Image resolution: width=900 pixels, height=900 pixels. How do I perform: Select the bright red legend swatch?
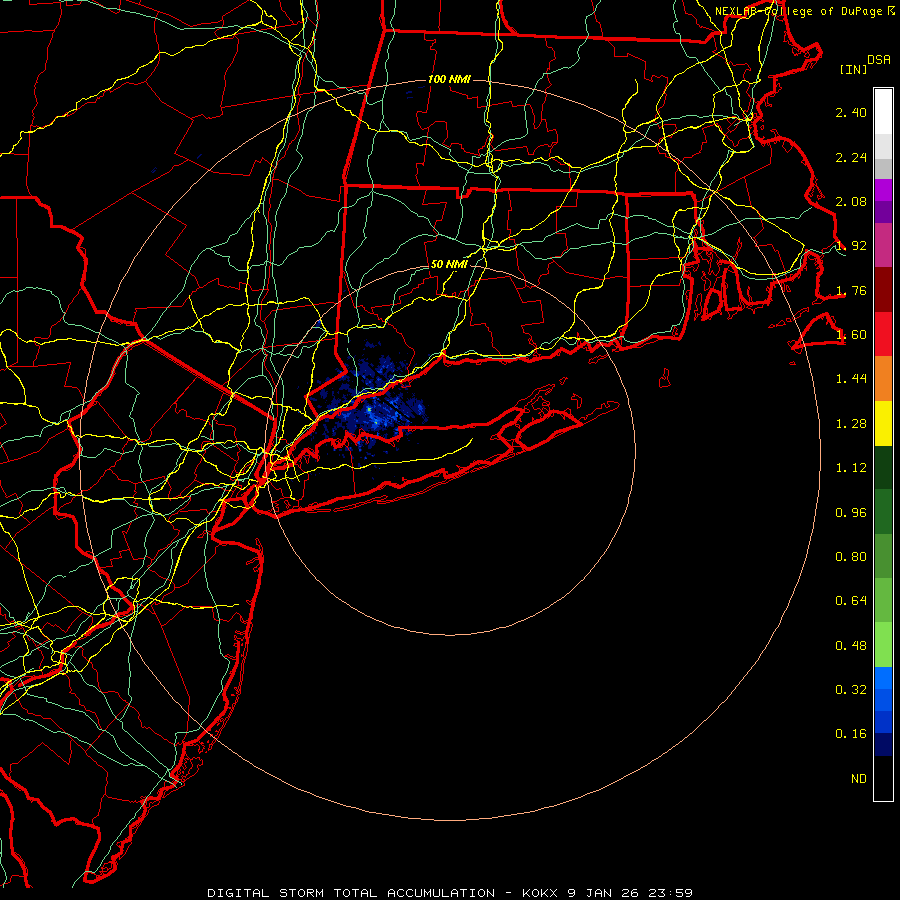click(883, 334)
